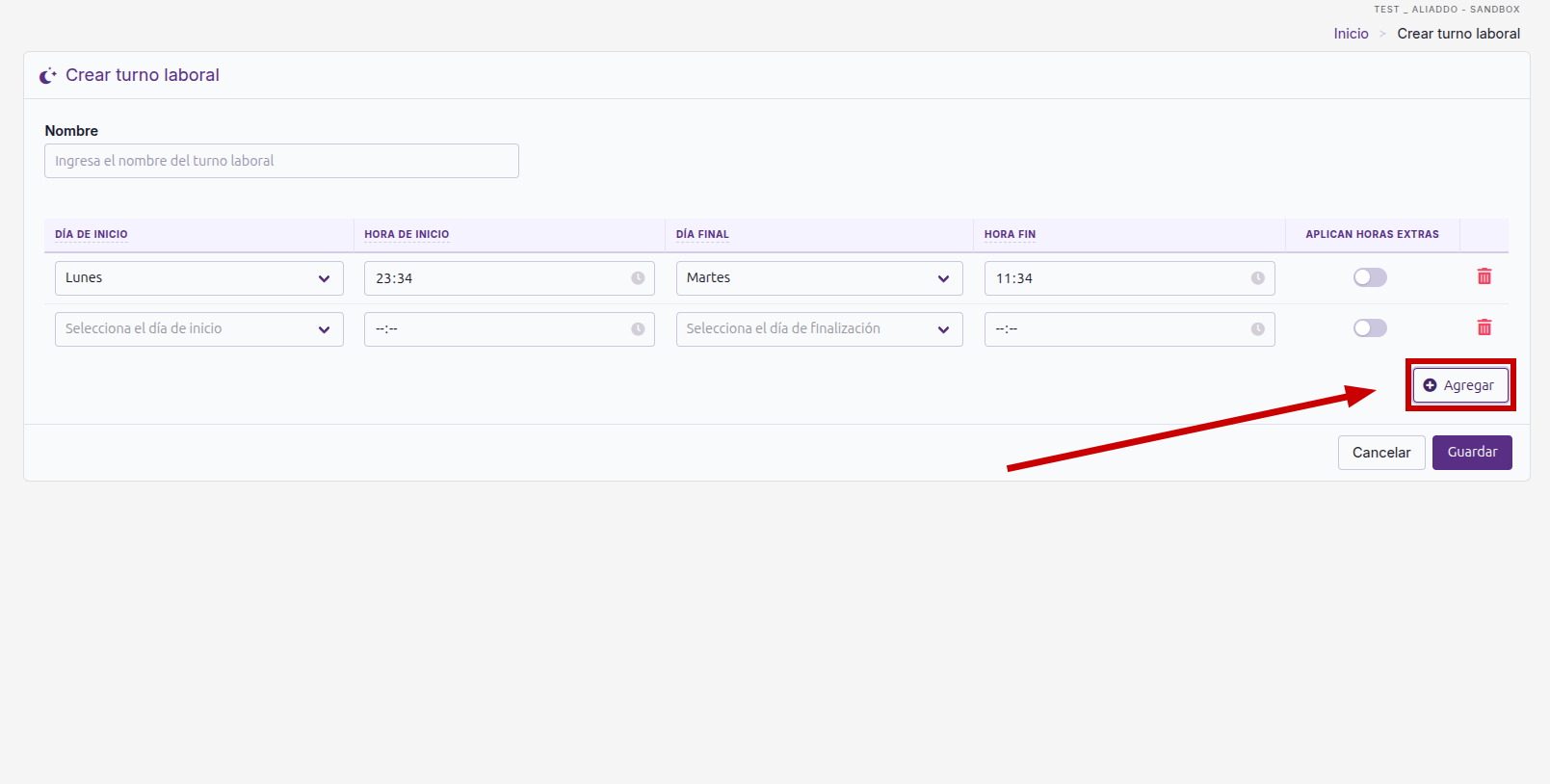Click the Agregar button

(x=1460, y=385)
